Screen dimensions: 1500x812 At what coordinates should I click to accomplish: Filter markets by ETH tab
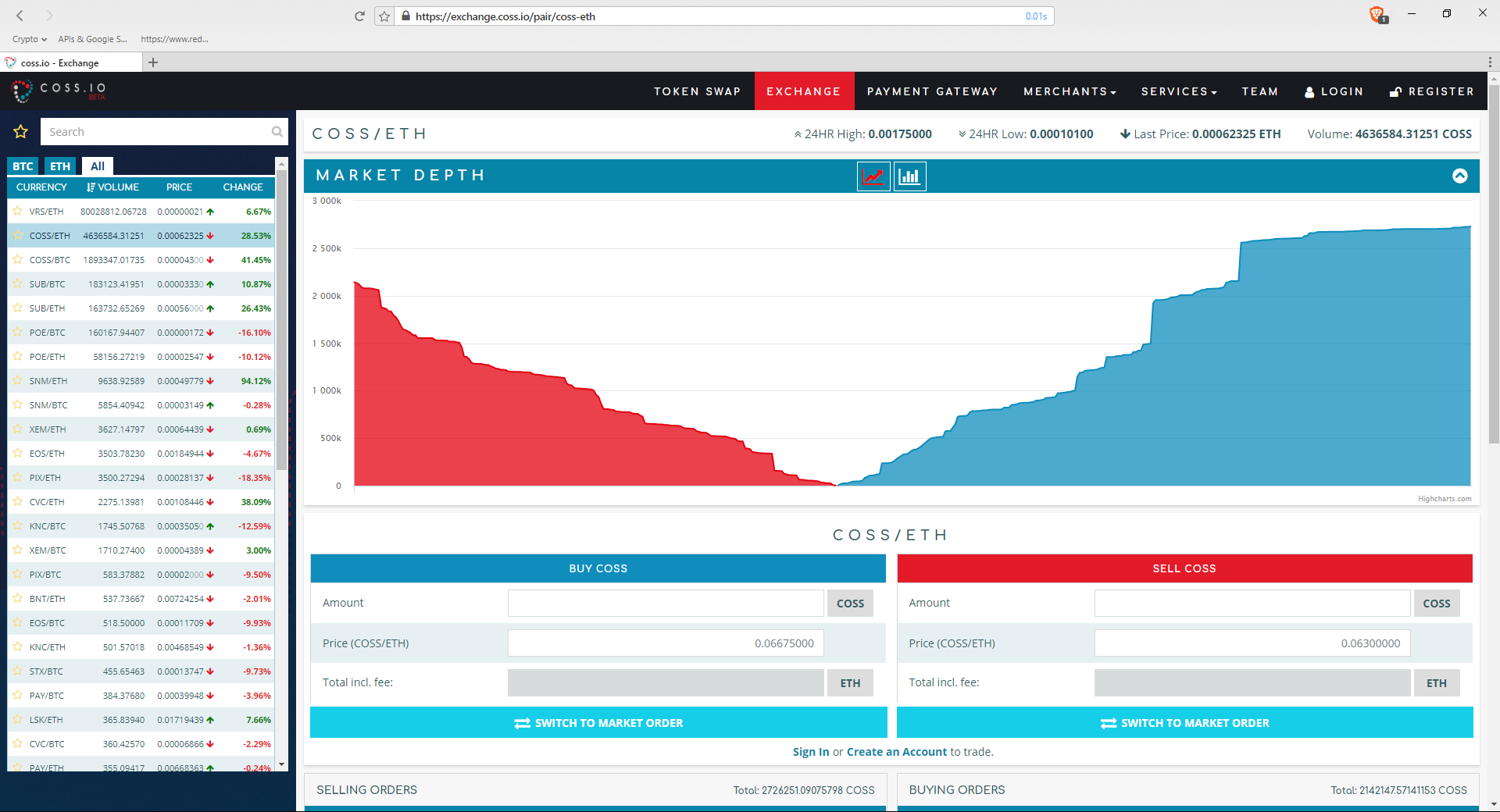click(60, 166)
